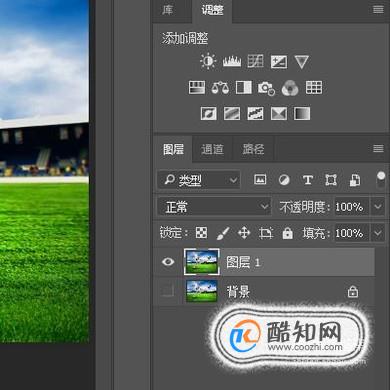
Task: Expand the 不透明度 opacity dropdown arrow
Action: 378,207
